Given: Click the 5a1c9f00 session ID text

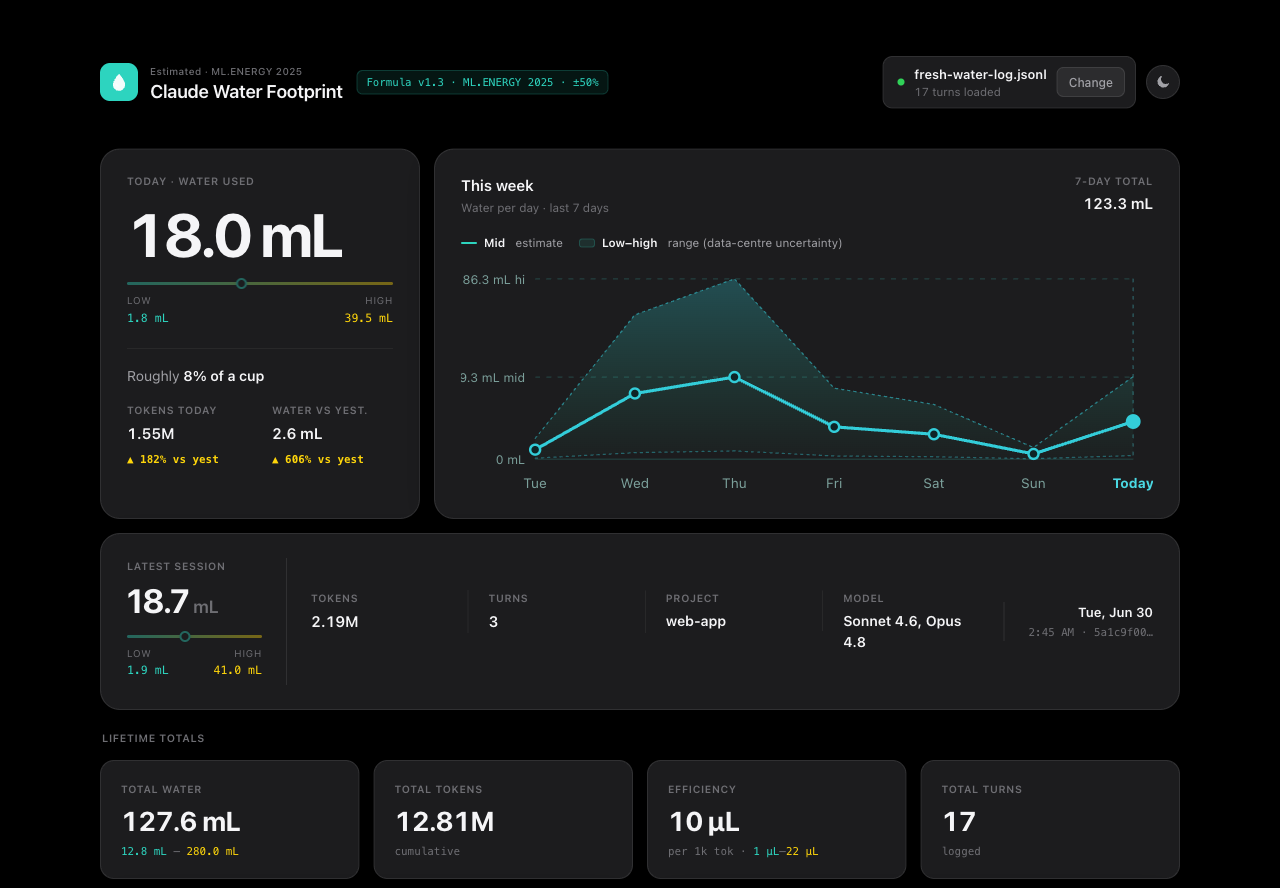Looking at the screenshot, I should (x=1120, y=632).
